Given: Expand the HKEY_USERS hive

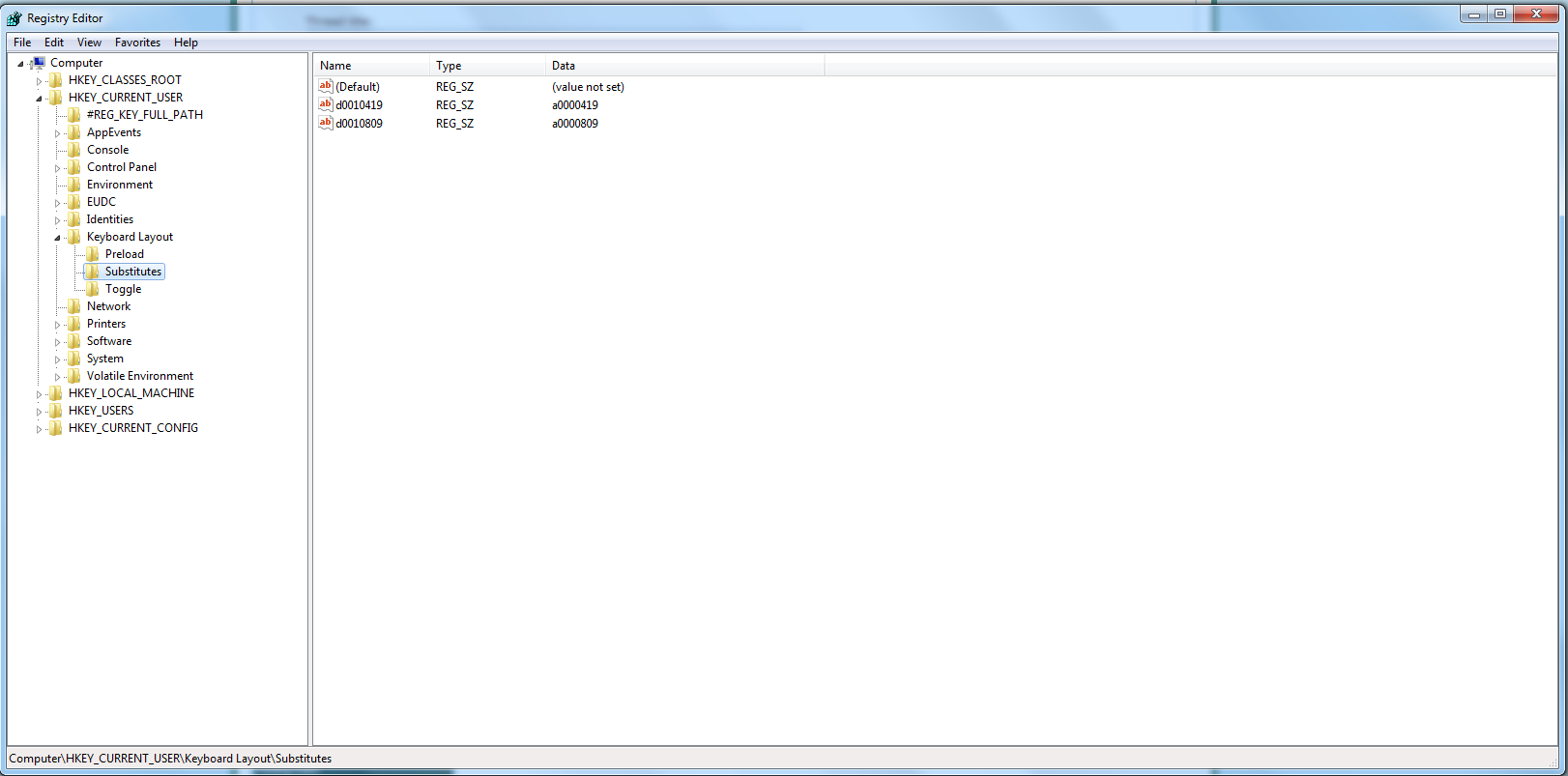Looking at the screenshot, I should [39, 412].
